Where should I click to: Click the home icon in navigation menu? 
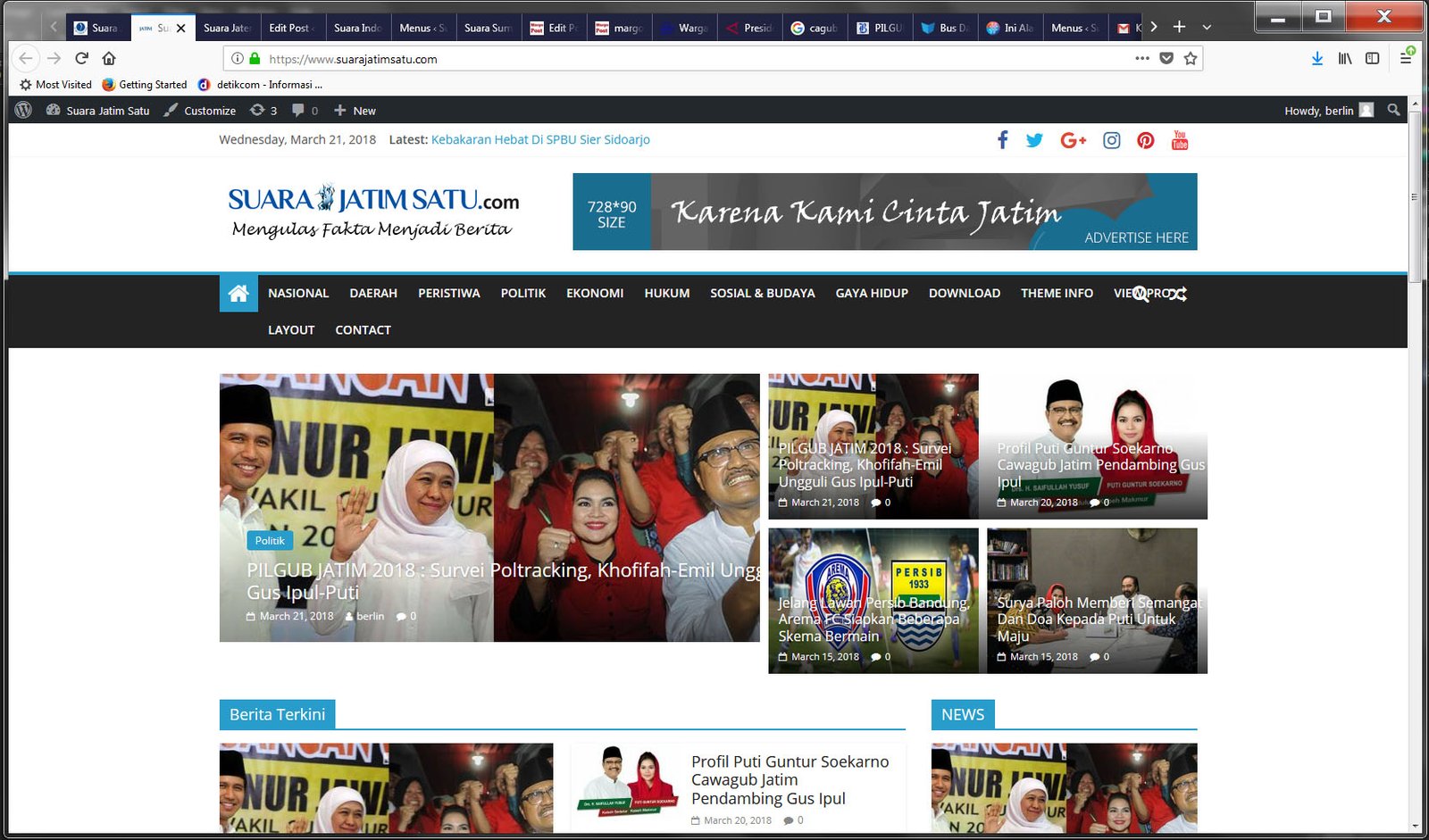click(238, 294)
